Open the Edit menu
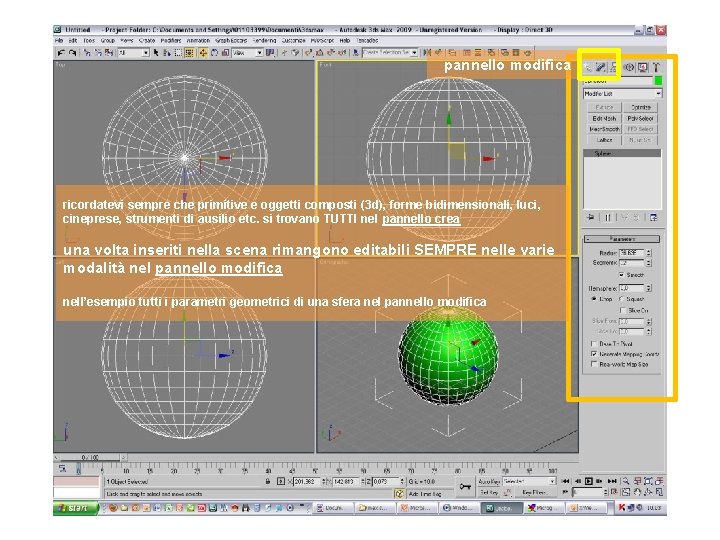The width and height of the screenshot is (720, 540). pos(73,40)
